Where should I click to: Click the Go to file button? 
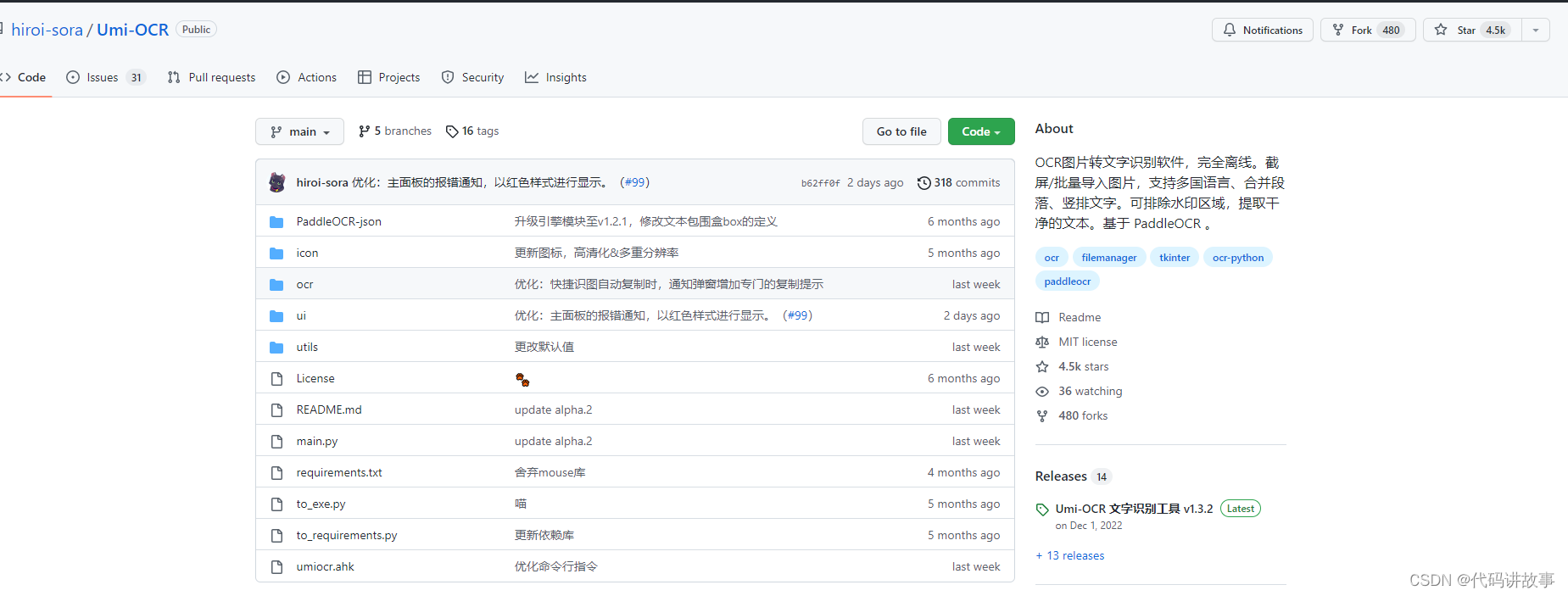(x=901, y=131)
